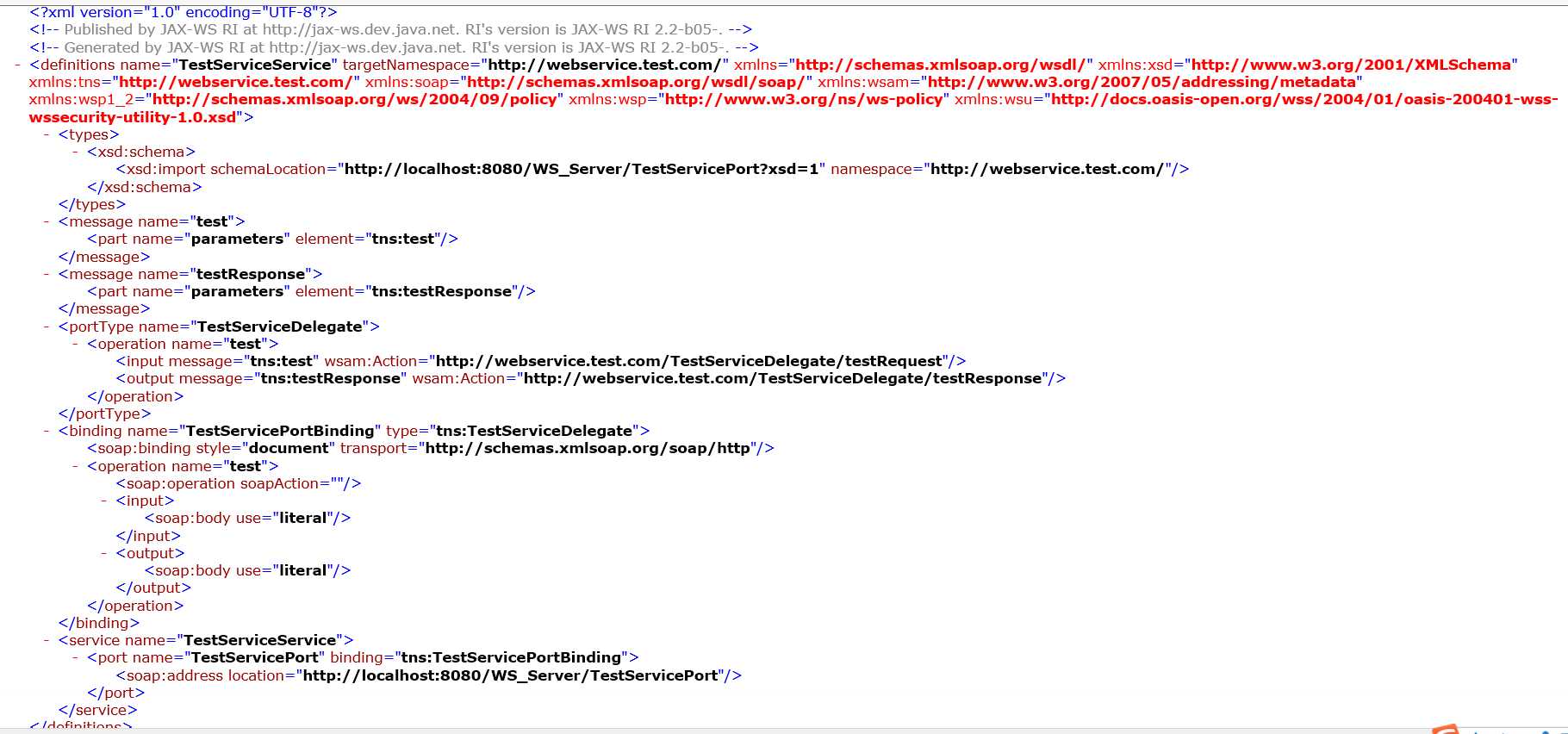The height and width of the screenshot is (734, 1568).
Task: Click the xmlns:xsd XMLSchema URL value
Action: coord(1351,65)
